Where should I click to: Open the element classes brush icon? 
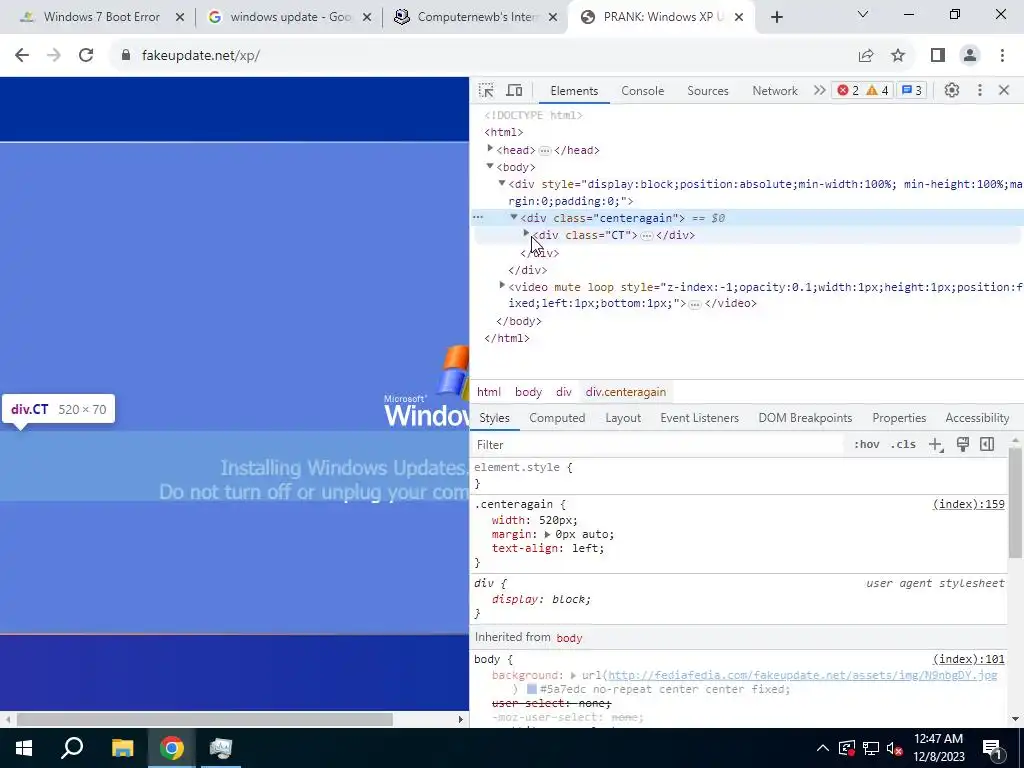click(963, 445)
